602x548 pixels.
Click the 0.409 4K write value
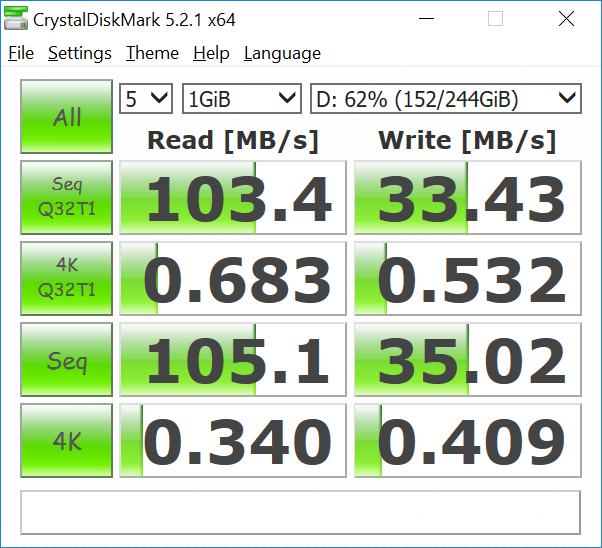[x=468, y=440]
